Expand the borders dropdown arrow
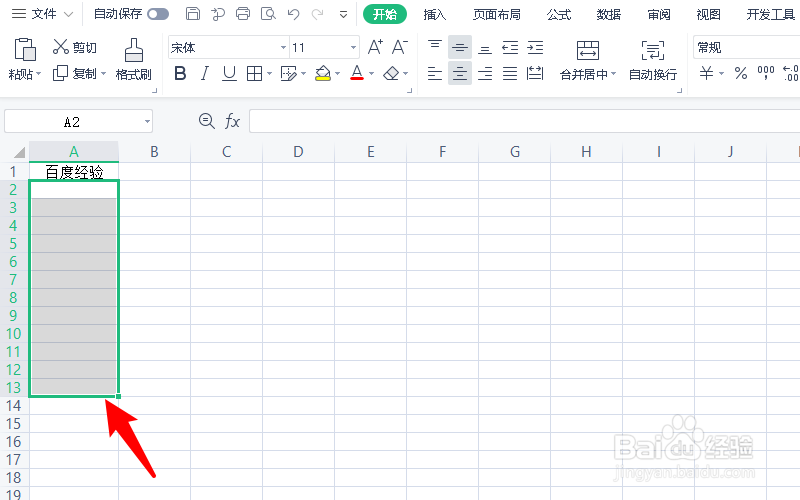Screen dimensions: 800x500 [x=269, y=74]
